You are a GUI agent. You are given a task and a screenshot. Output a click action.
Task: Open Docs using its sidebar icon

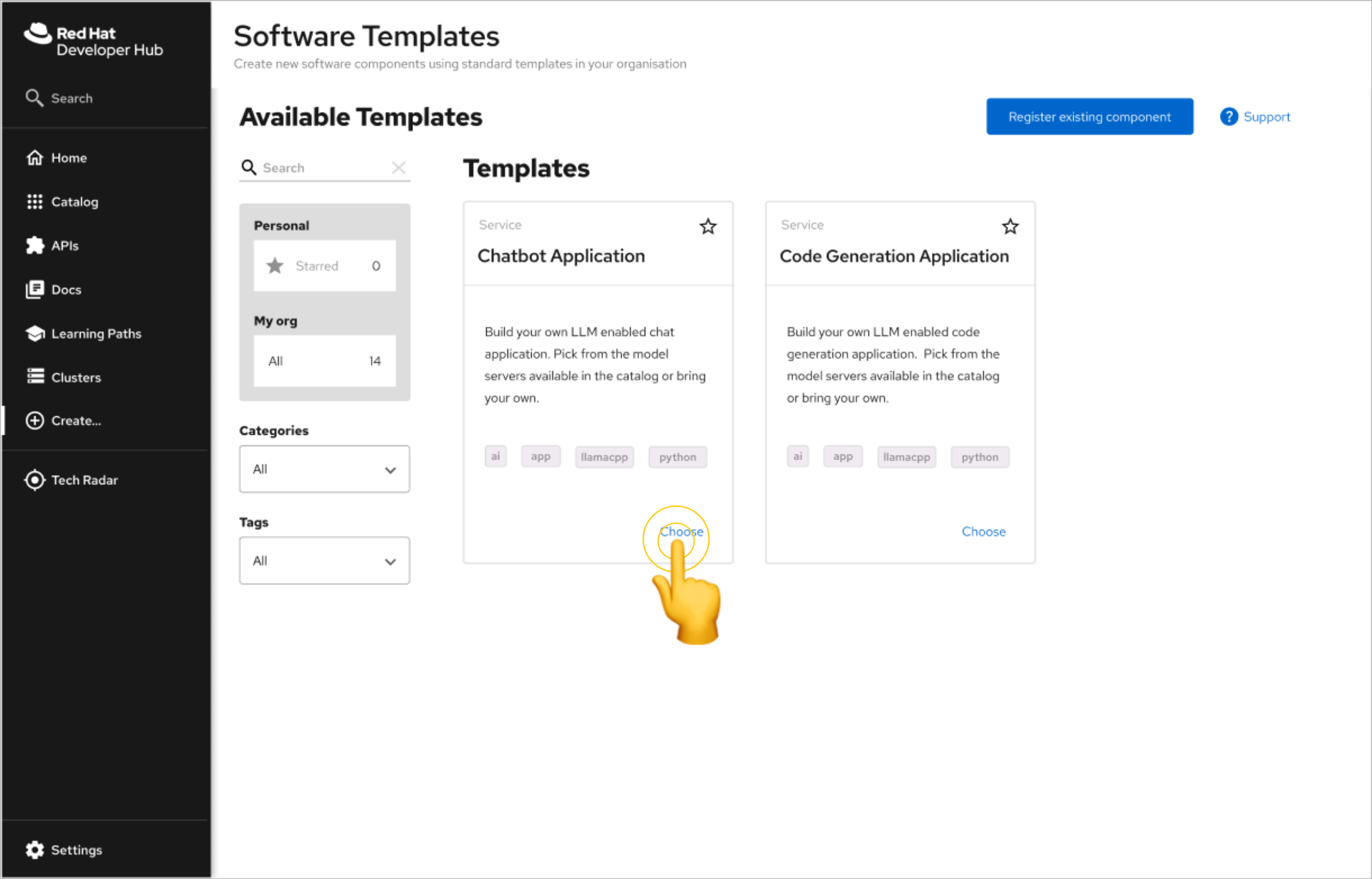pyautogui.click(x=35, y=289)
